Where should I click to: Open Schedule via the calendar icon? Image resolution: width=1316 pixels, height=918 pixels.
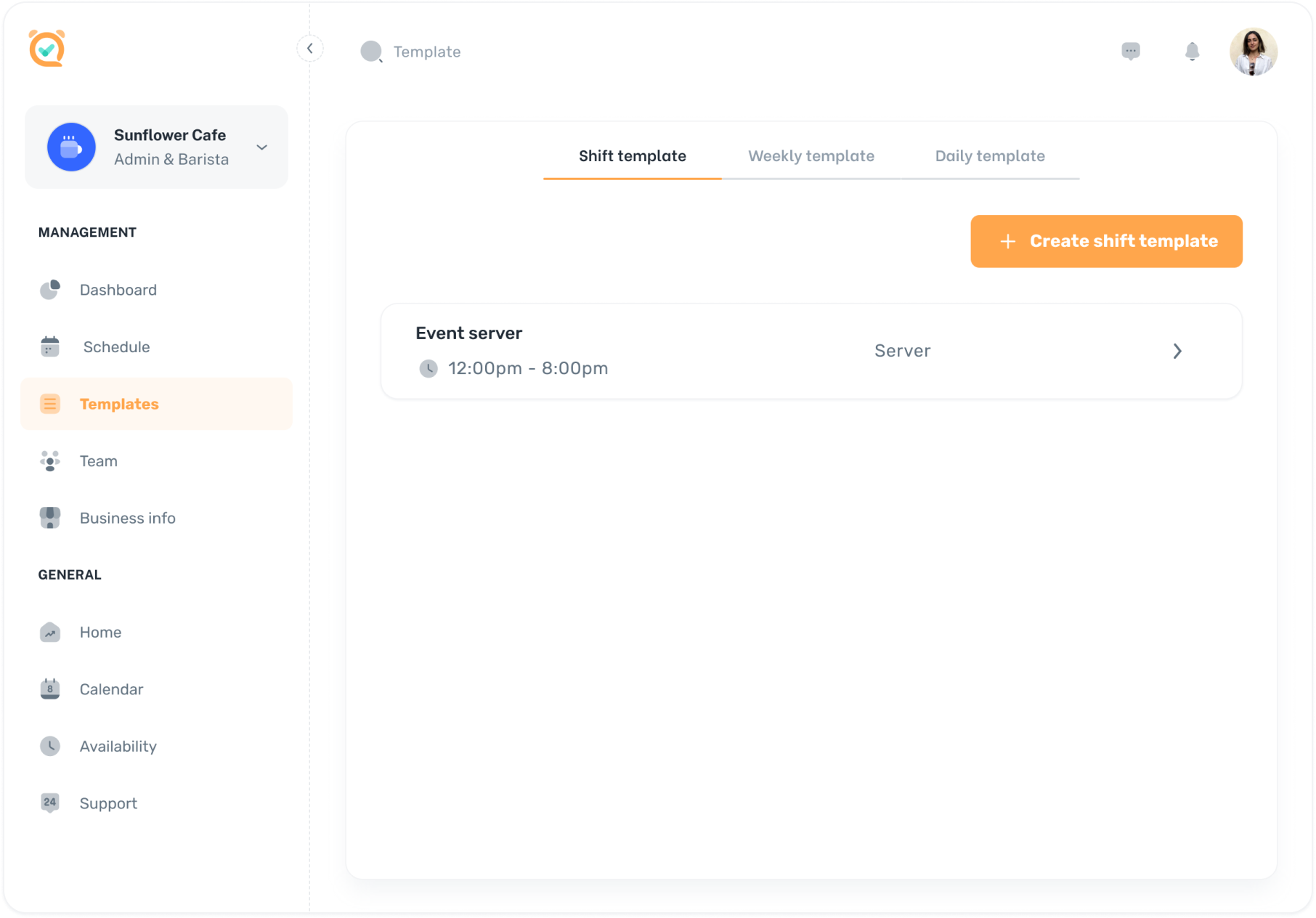[49, 346]
